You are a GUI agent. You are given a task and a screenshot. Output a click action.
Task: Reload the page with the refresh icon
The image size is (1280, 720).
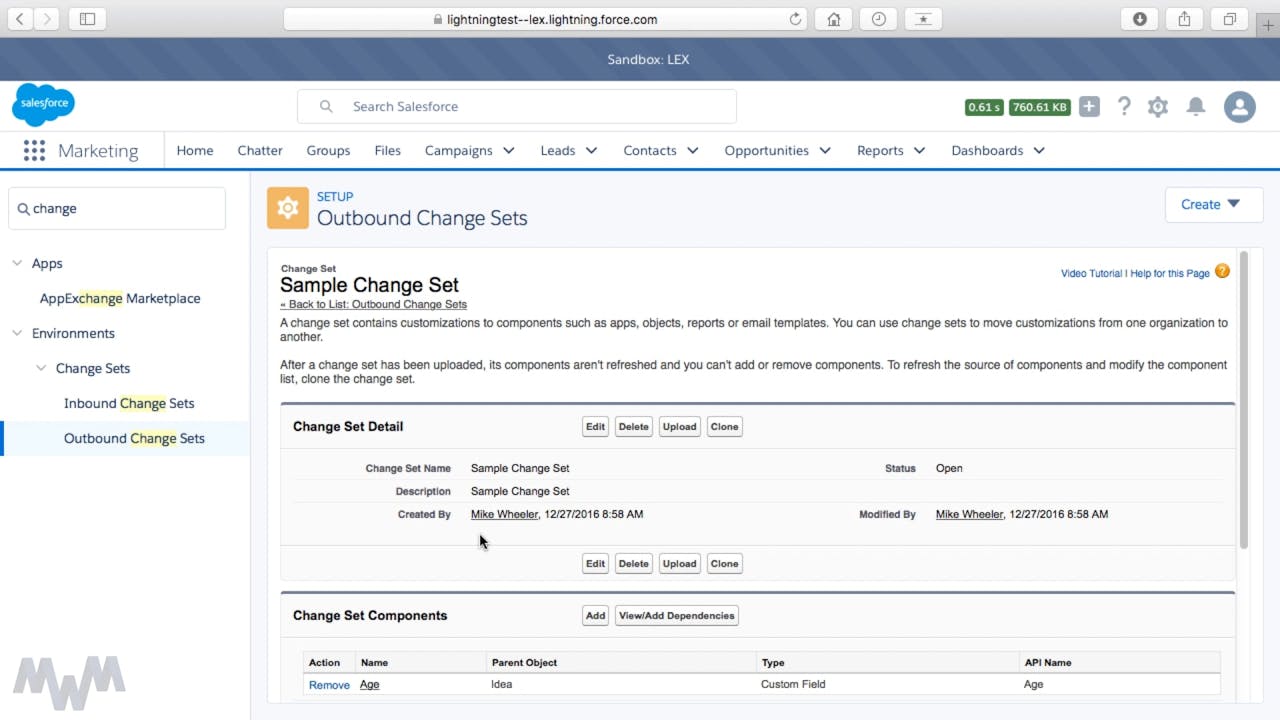click(x=796, y=19)
